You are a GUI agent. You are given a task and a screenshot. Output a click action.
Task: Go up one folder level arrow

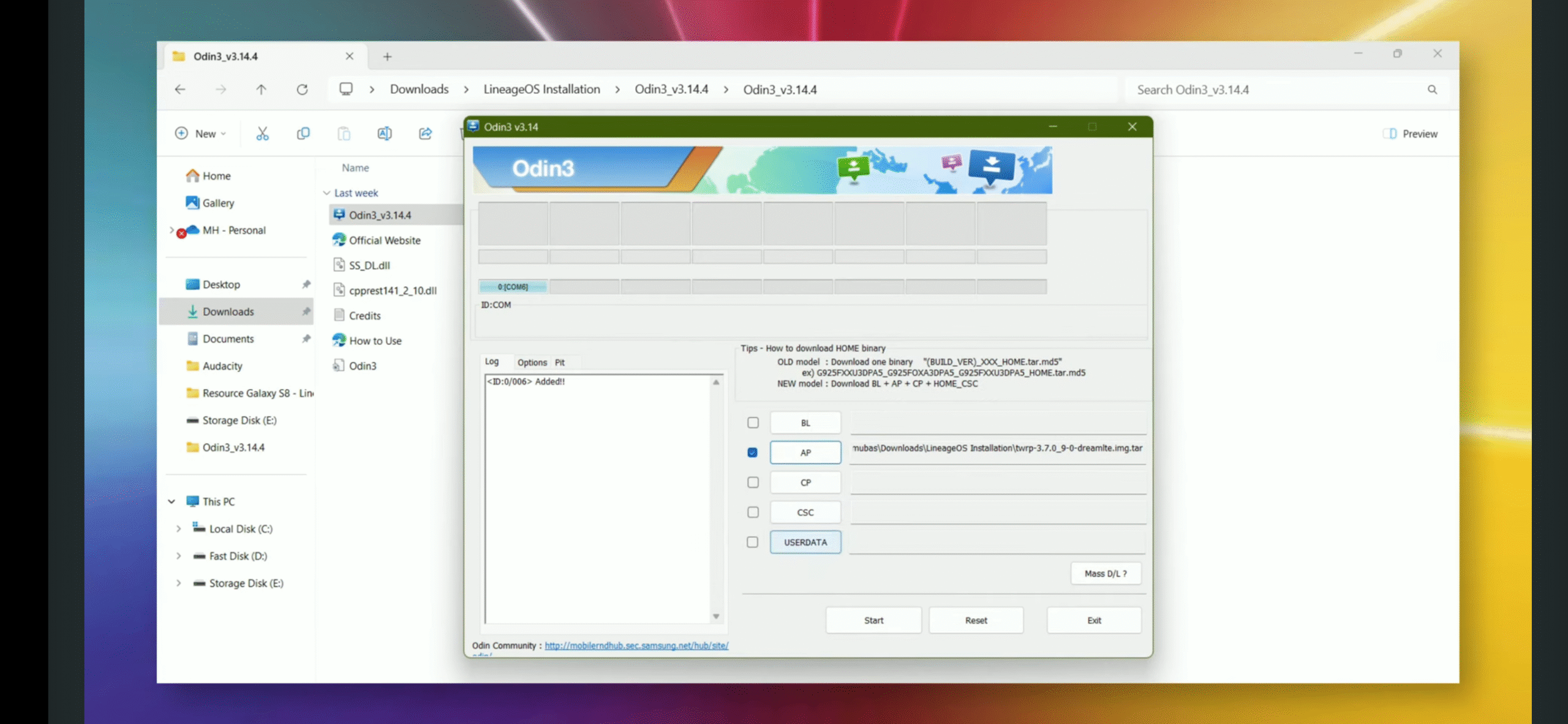(261, 89)
